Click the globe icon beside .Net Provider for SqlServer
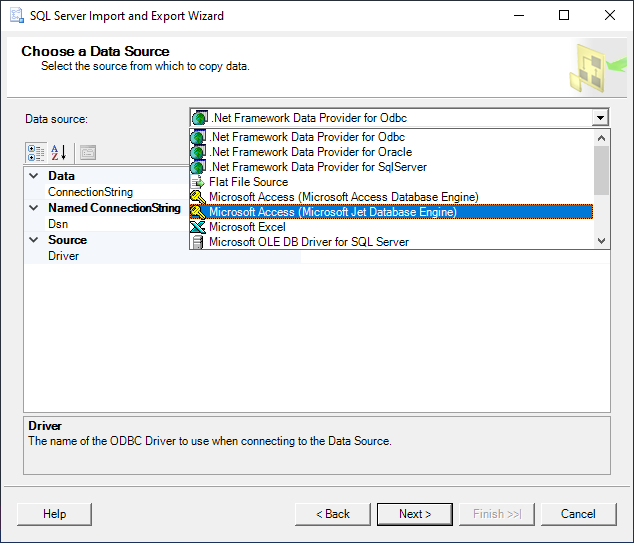Viewport: 634px width, 543px height. [198, 167]
